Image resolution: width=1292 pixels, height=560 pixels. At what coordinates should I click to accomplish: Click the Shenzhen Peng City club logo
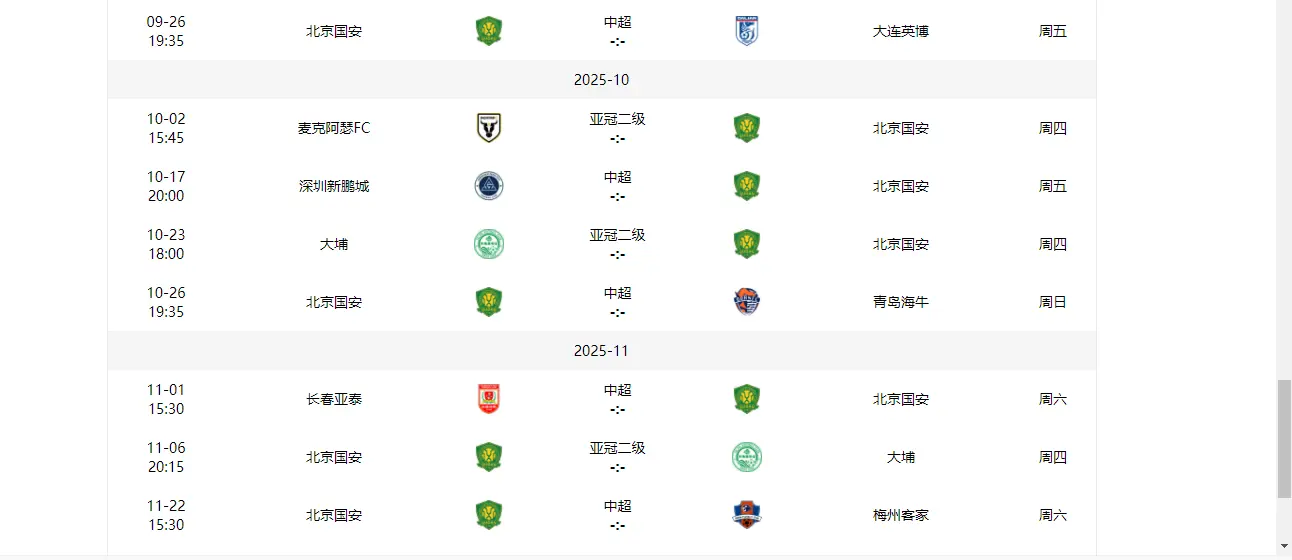coord(489,186)
